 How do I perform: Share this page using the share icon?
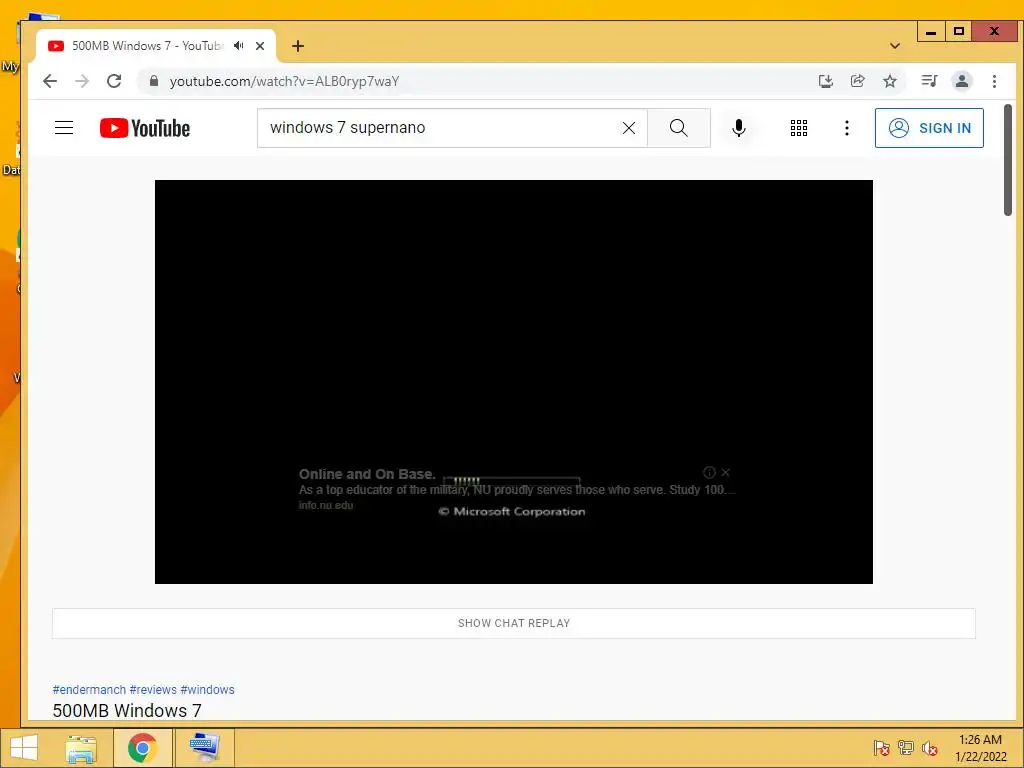pos(857,81)
